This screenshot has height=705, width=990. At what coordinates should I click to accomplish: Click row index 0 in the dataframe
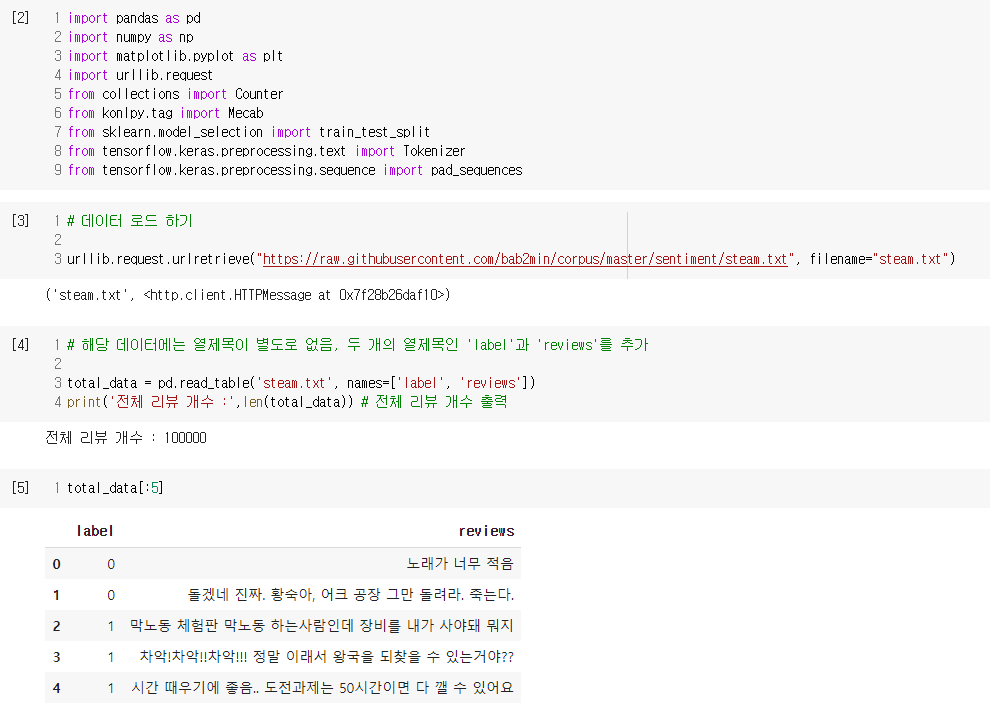pos(57,564)
